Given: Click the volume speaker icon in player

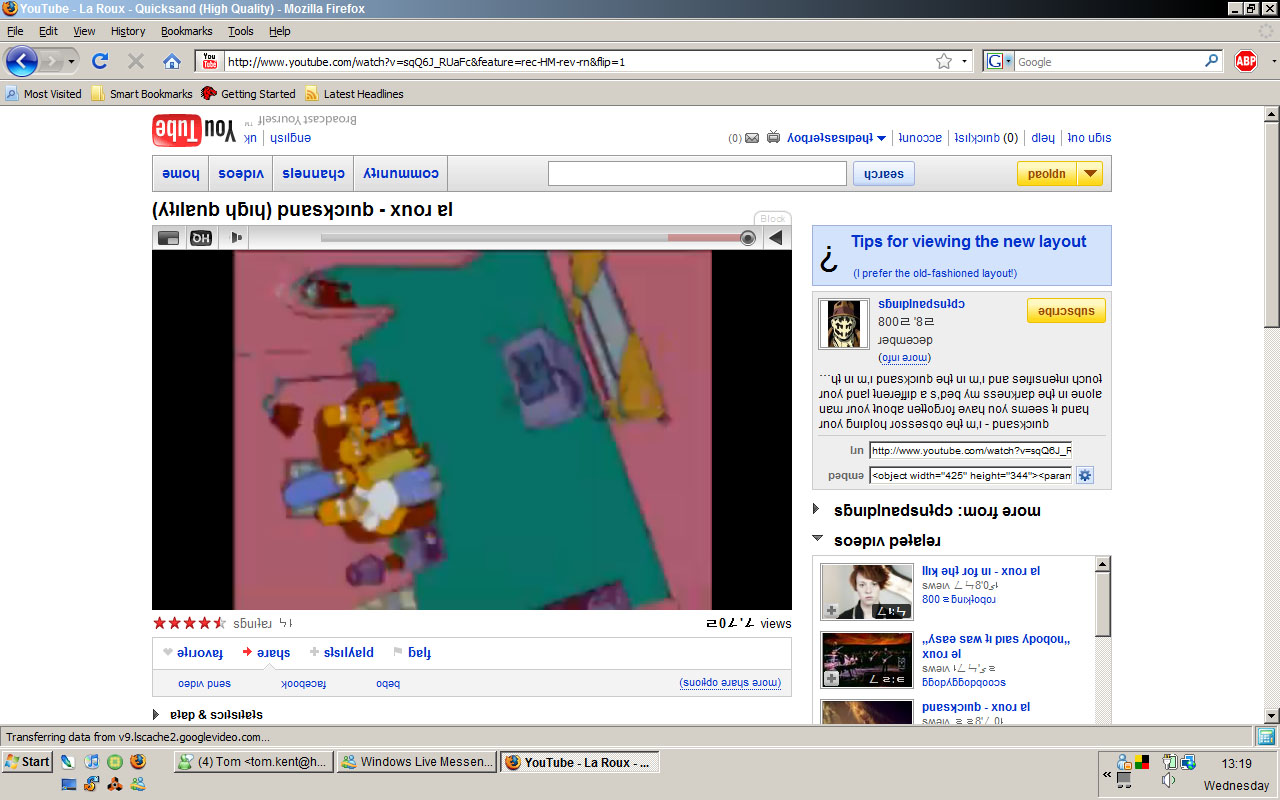Looking at the screenshot, I should click(x=235, y=238).
